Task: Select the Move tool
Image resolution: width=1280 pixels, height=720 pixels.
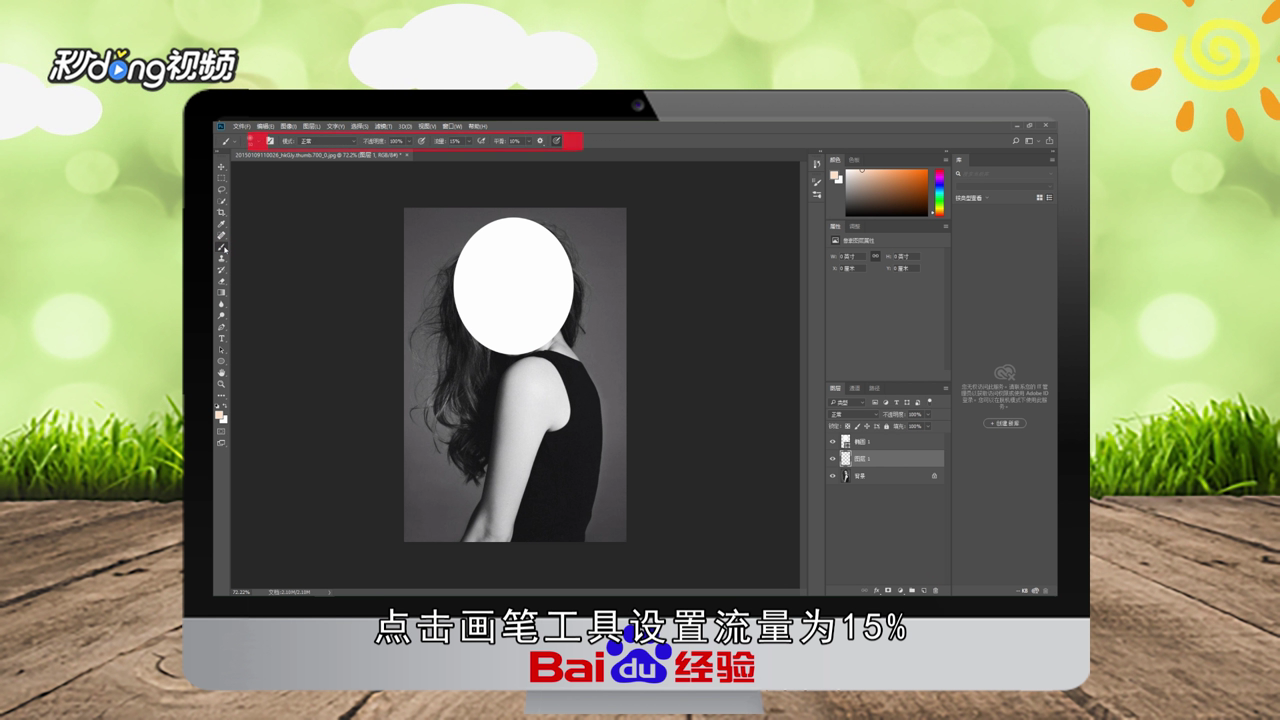Action: (x=221, y=167)
